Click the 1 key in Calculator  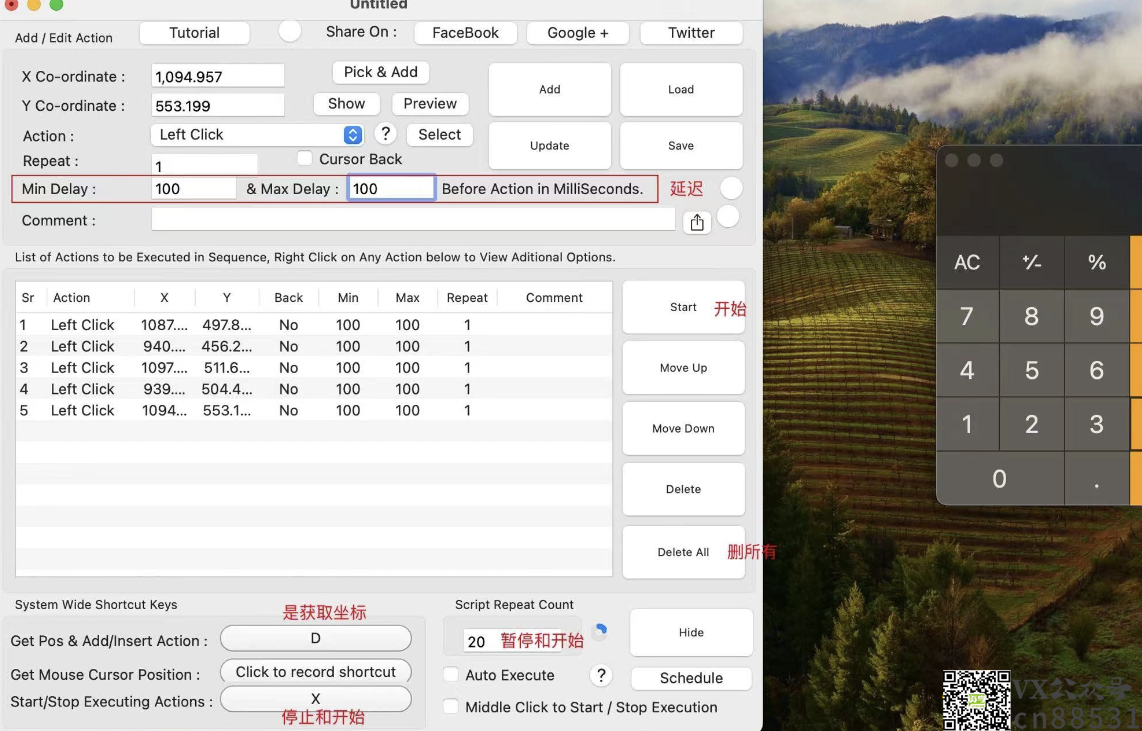point(967,424)
